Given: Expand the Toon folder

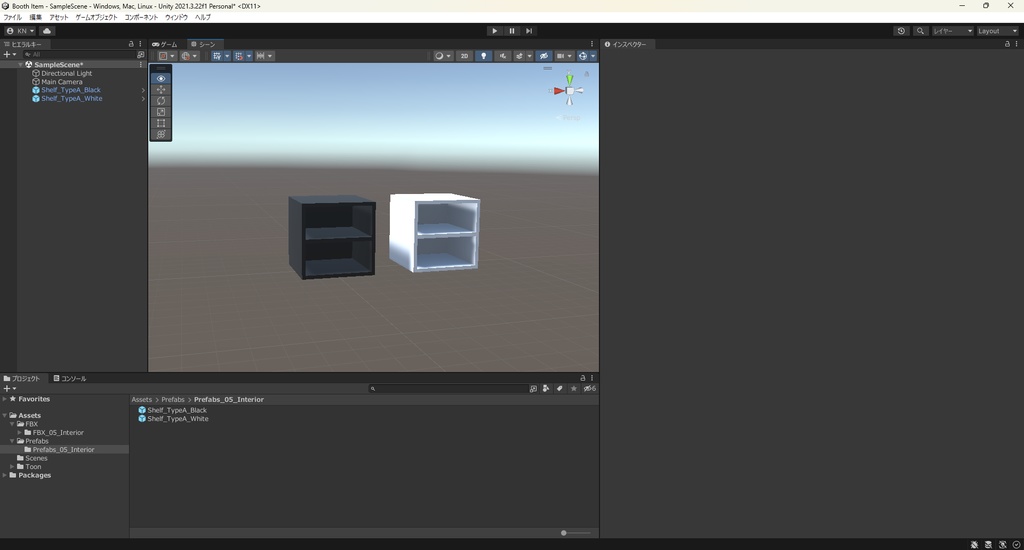Looking at the screenshot, I should (x=12, y=467).
